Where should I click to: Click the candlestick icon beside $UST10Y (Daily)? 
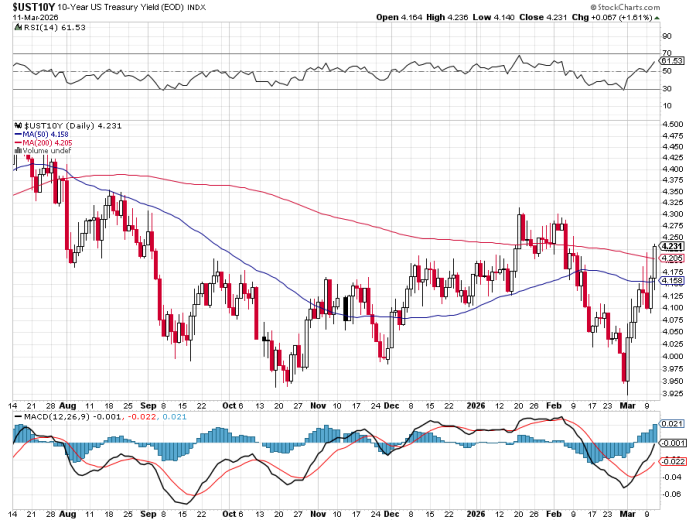click(17, 124)
